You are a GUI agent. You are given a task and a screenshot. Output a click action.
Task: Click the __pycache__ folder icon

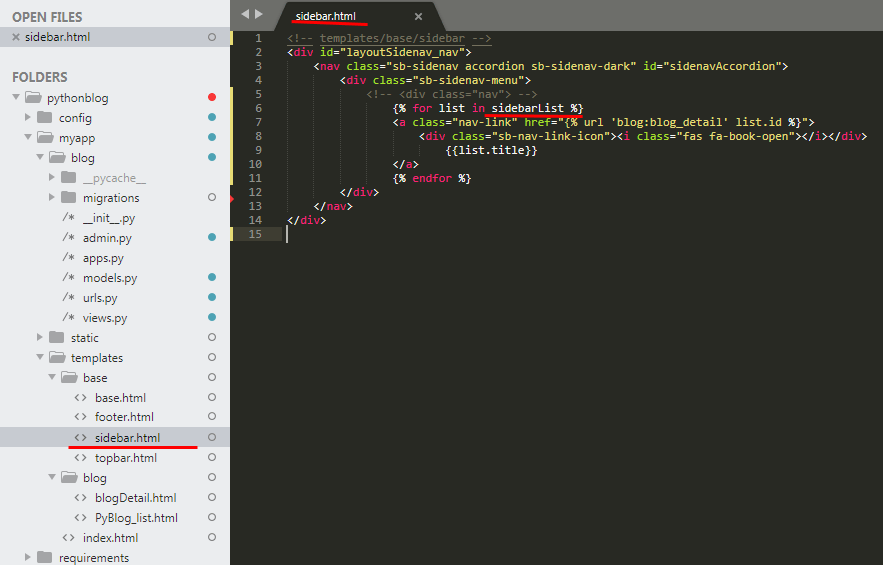pyautogui.click(x=69, y=177)
